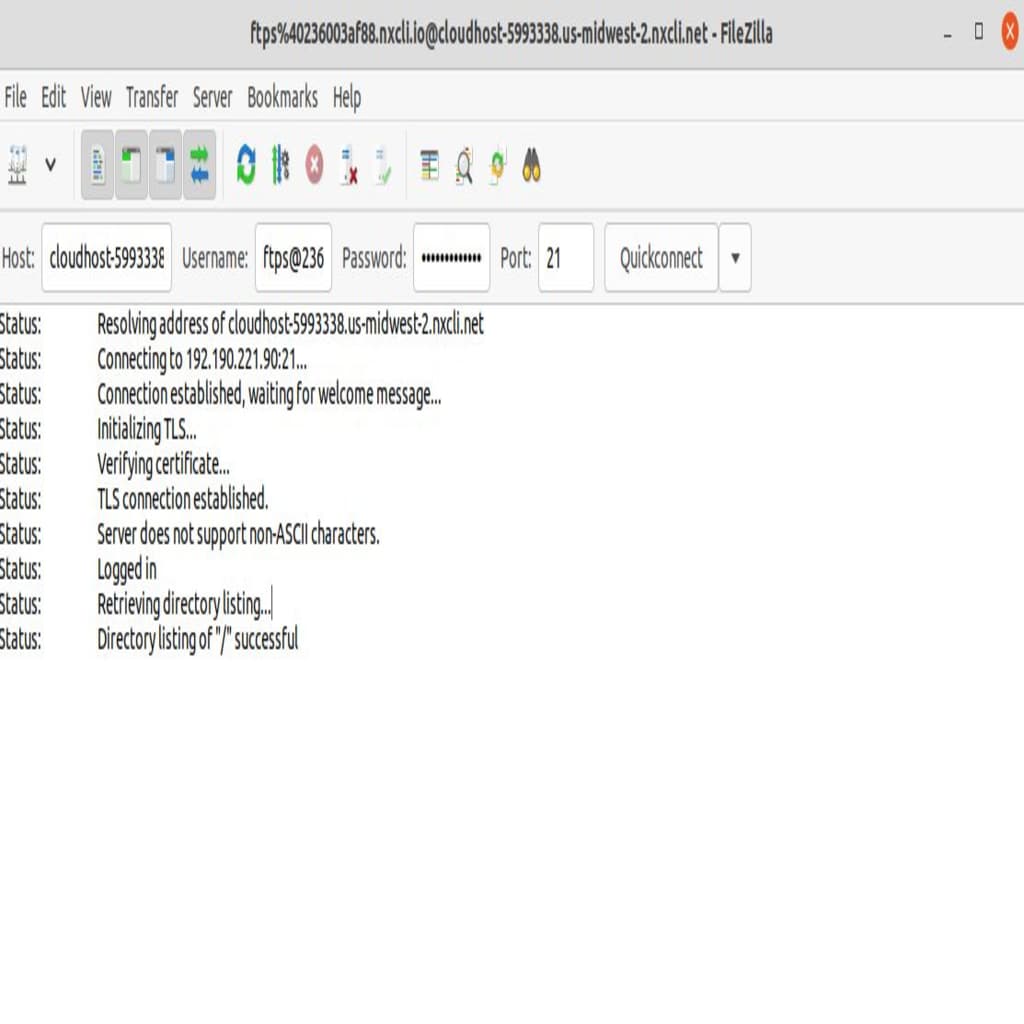Open the File menu
The height and width of the screenshot is (1024, 1024).
pyautogui.click(x=16, y=97)
